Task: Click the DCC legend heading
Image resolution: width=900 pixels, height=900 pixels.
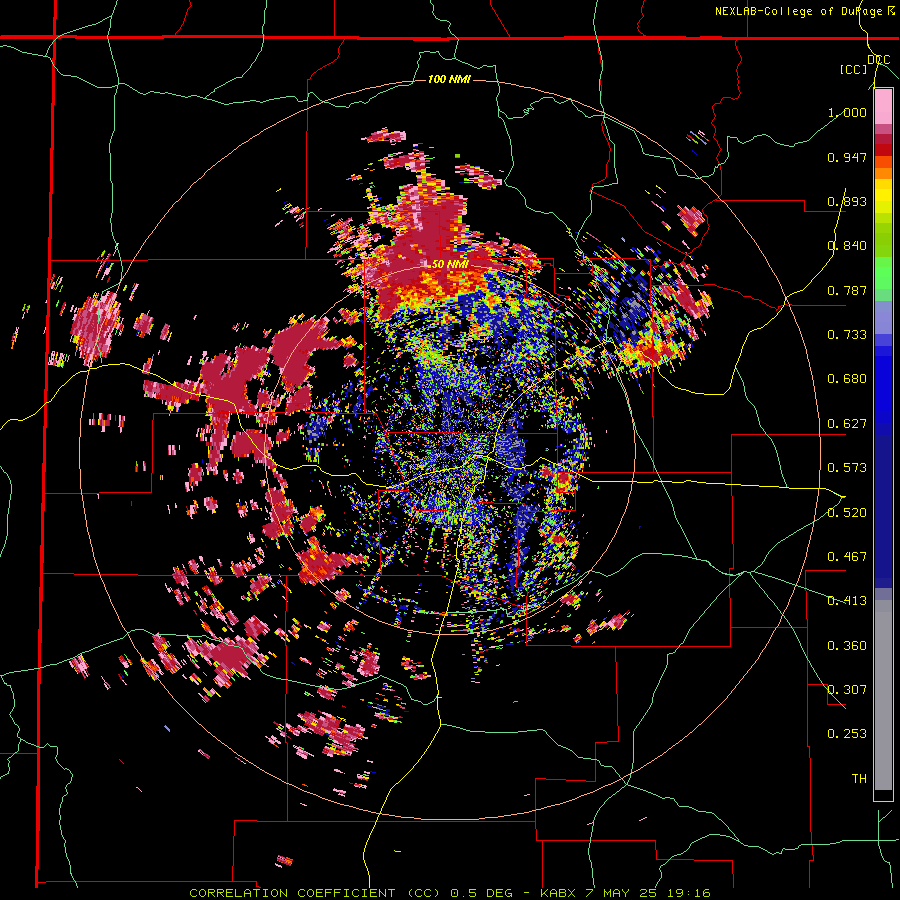Action: click(878, 60)
